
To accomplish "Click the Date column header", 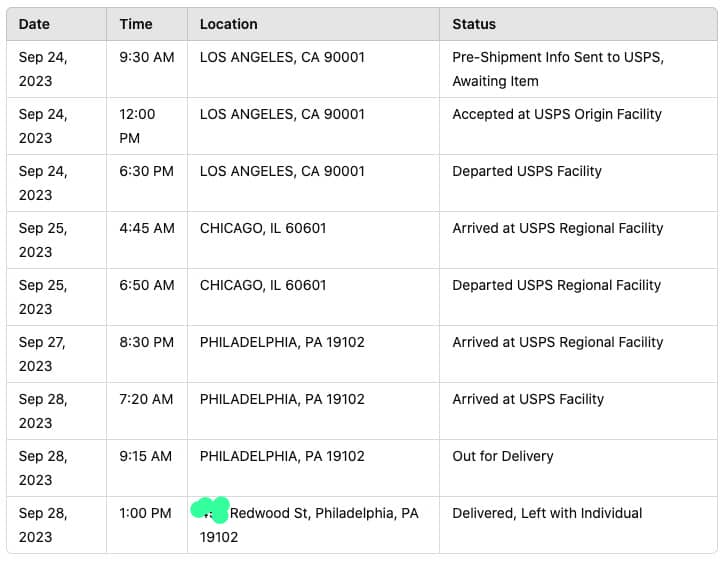I will 34,24.
